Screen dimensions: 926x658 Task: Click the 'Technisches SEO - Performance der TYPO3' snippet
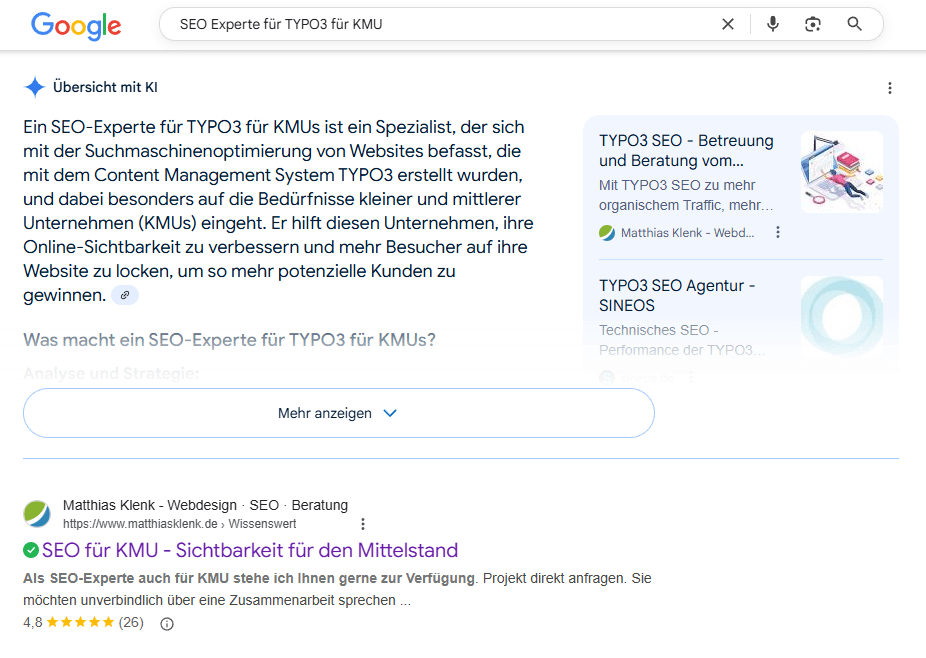click(x=682, y=340)
